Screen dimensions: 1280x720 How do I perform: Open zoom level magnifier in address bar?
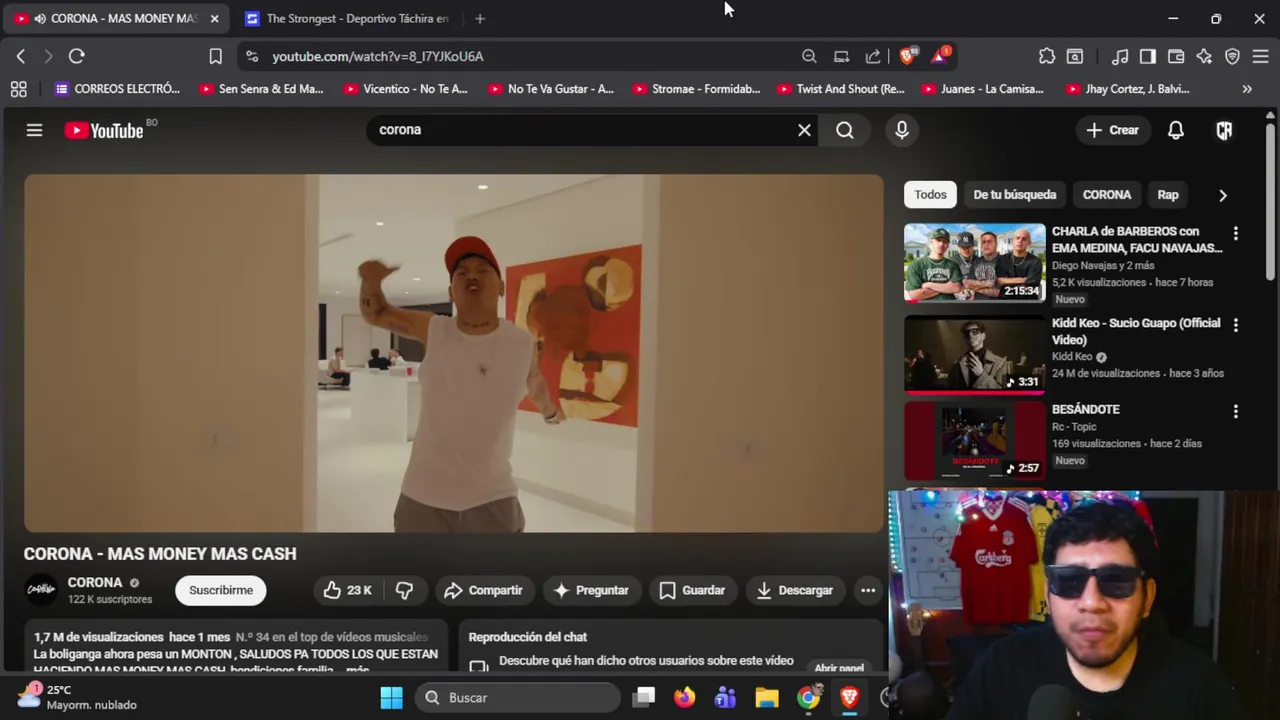(x=809, y=56)
